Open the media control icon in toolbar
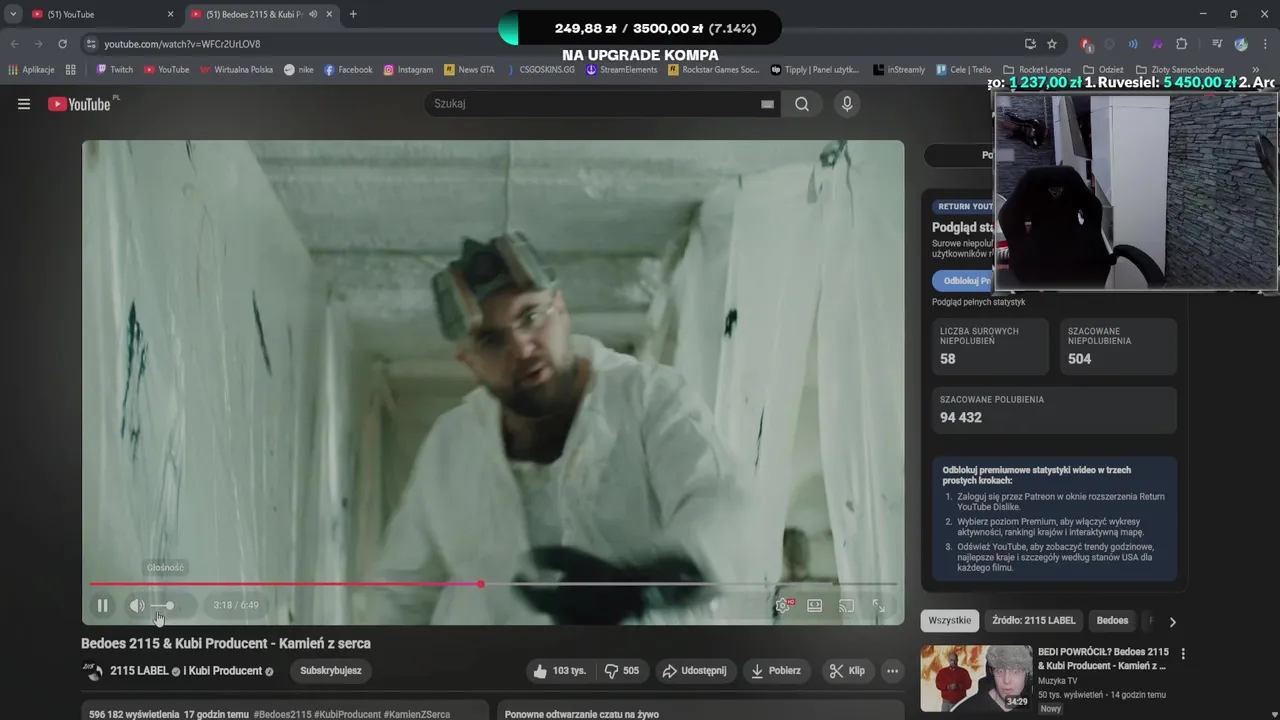 tap(1217, 44)
